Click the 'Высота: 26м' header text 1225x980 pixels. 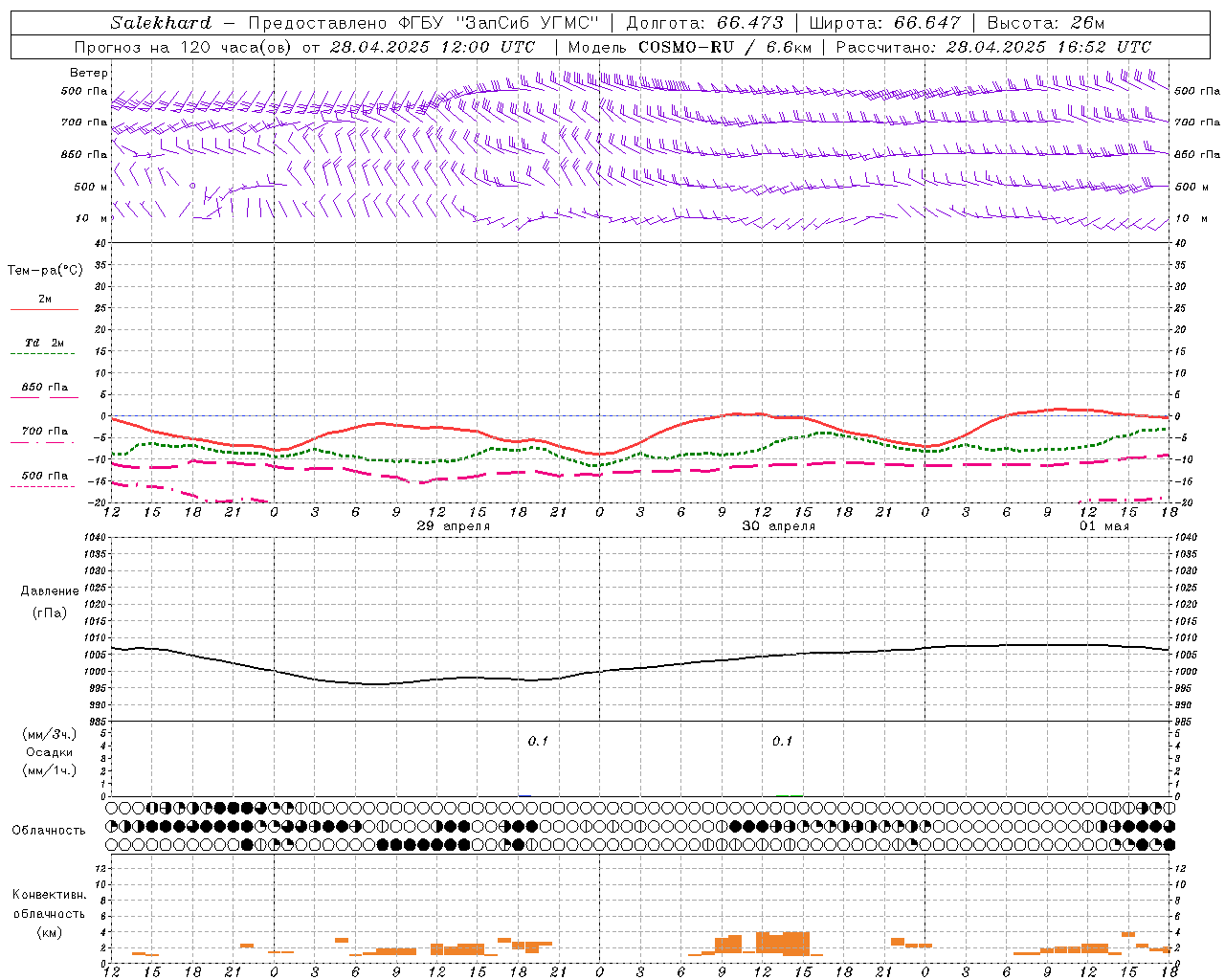click(x=1045, y=23)
